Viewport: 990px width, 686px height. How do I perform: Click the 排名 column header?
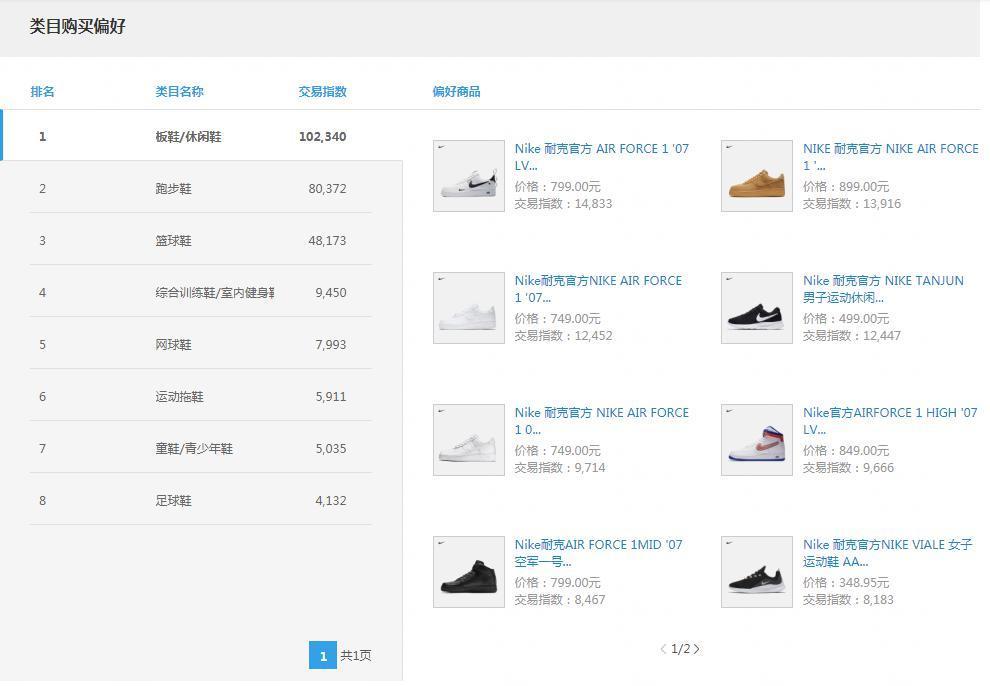pos(42,91)
